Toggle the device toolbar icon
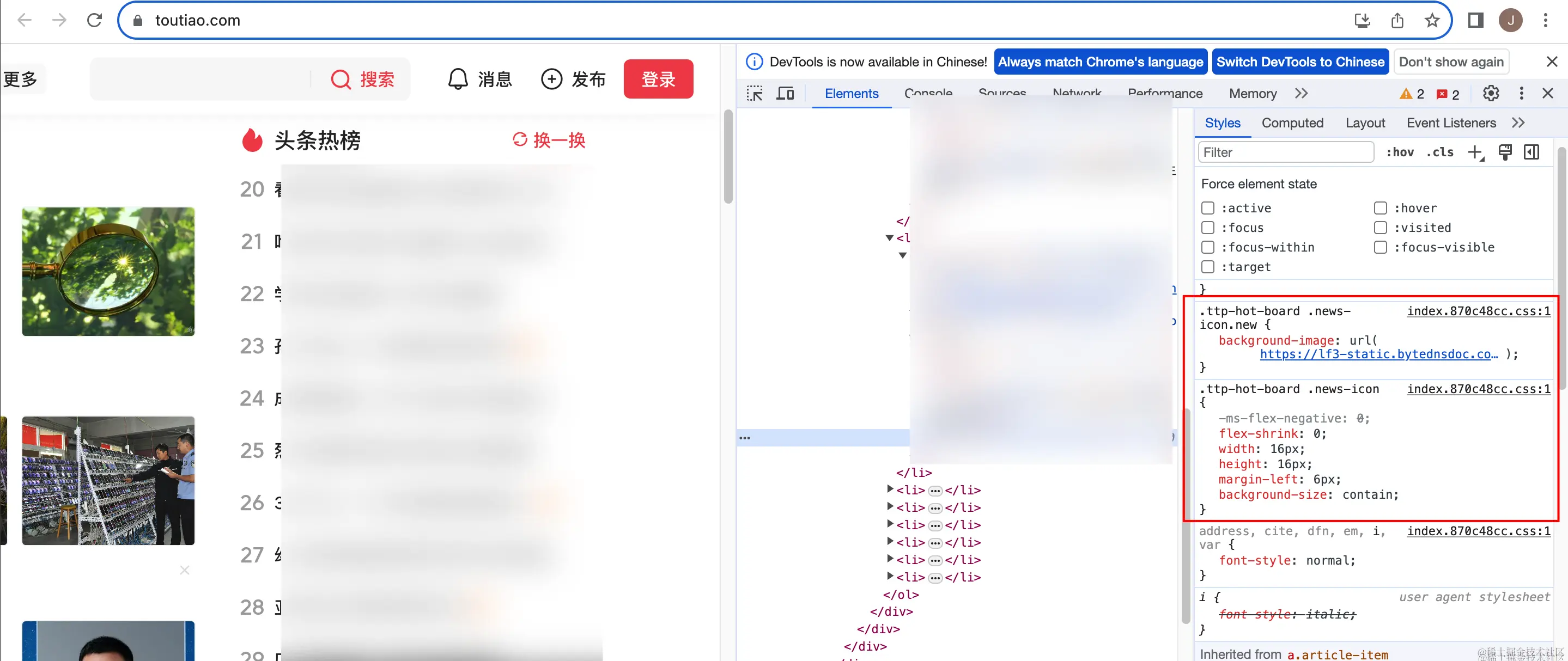This screenshot has width=1568, height=661. click(785, 94)
